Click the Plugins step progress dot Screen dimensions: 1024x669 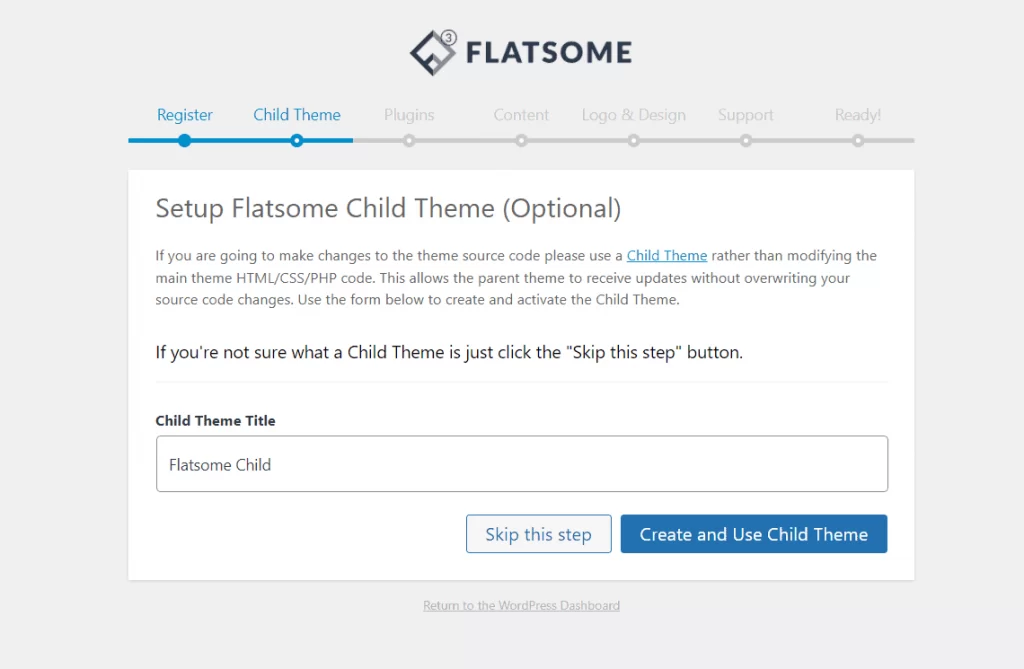pyautogui.click(x=408, y=141)
